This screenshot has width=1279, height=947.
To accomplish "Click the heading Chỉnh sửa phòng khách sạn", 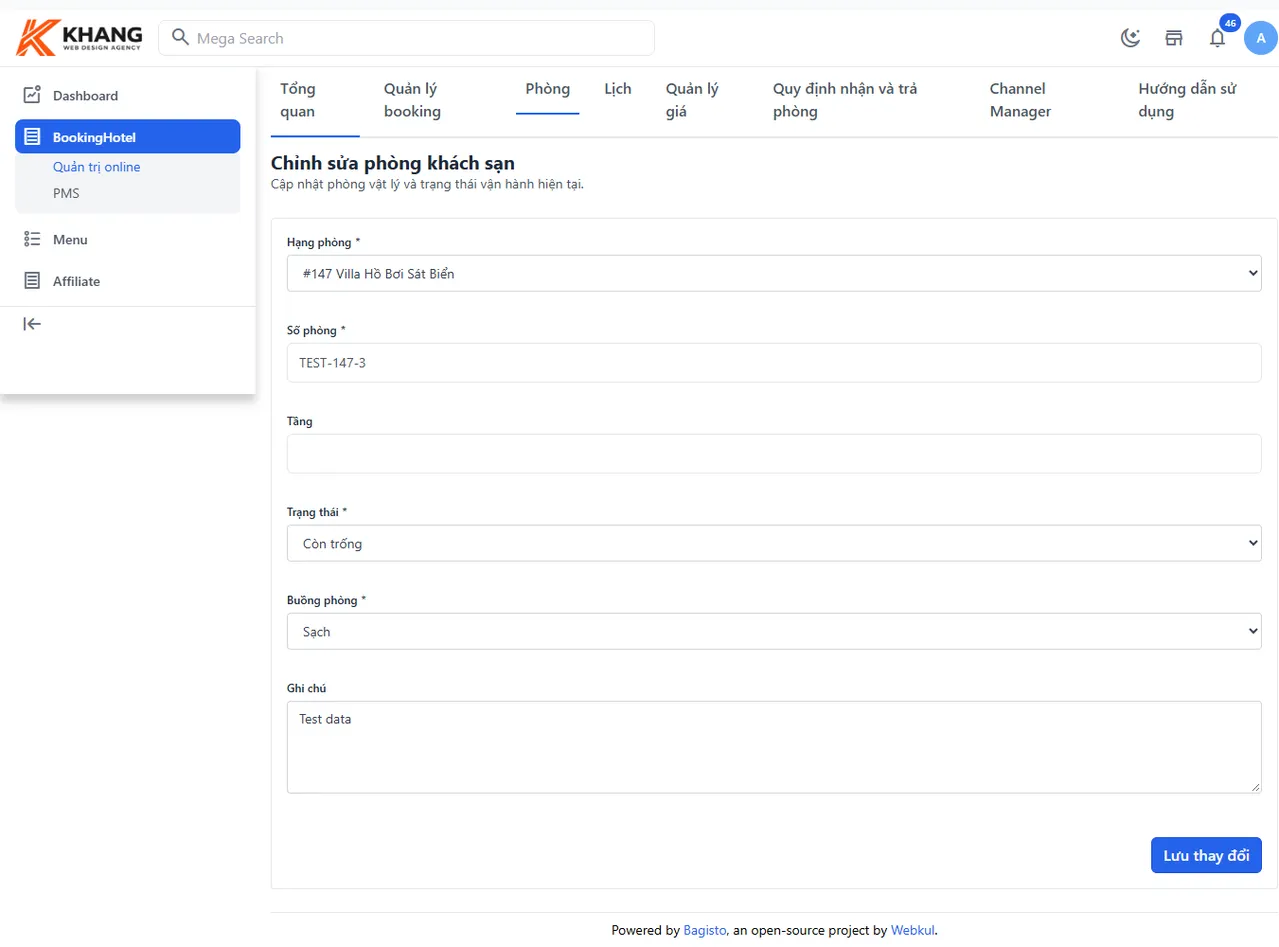I will 393,163.
